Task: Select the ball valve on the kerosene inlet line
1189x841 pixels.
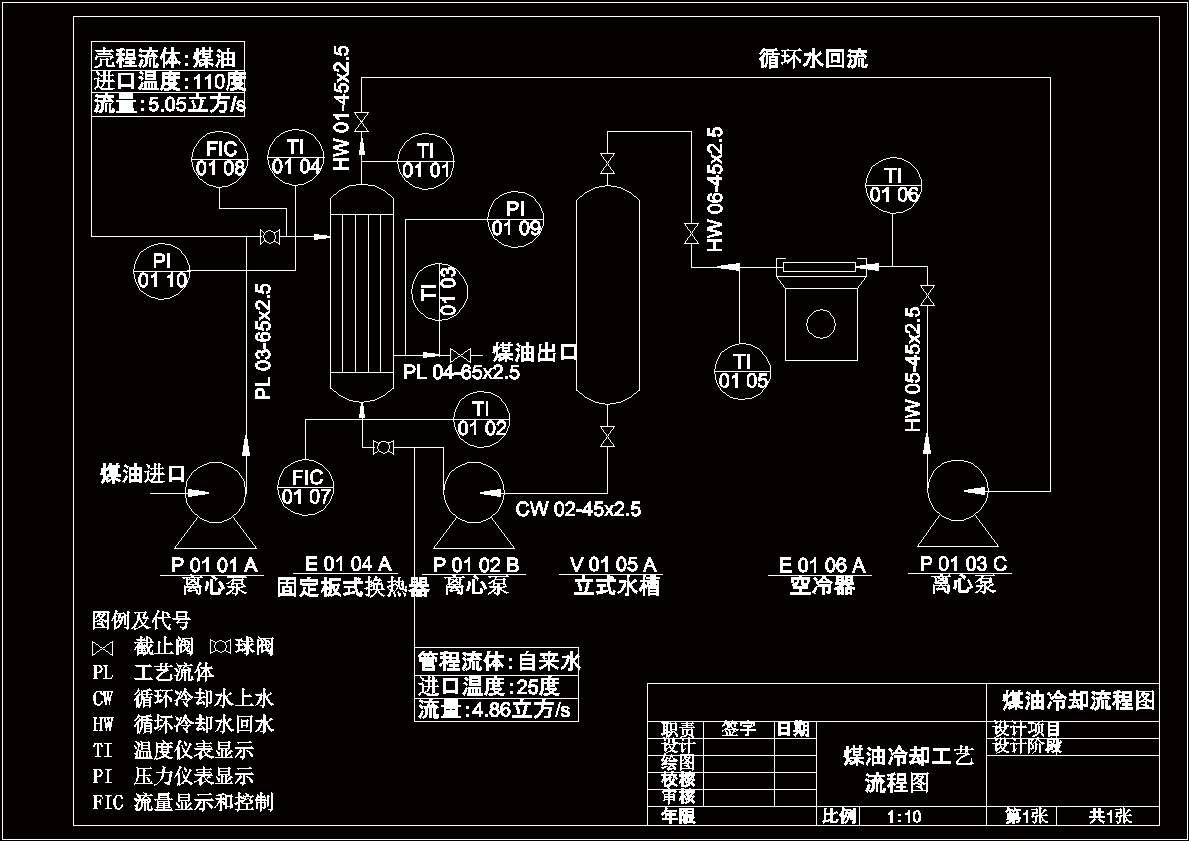Action: point(268,237)
